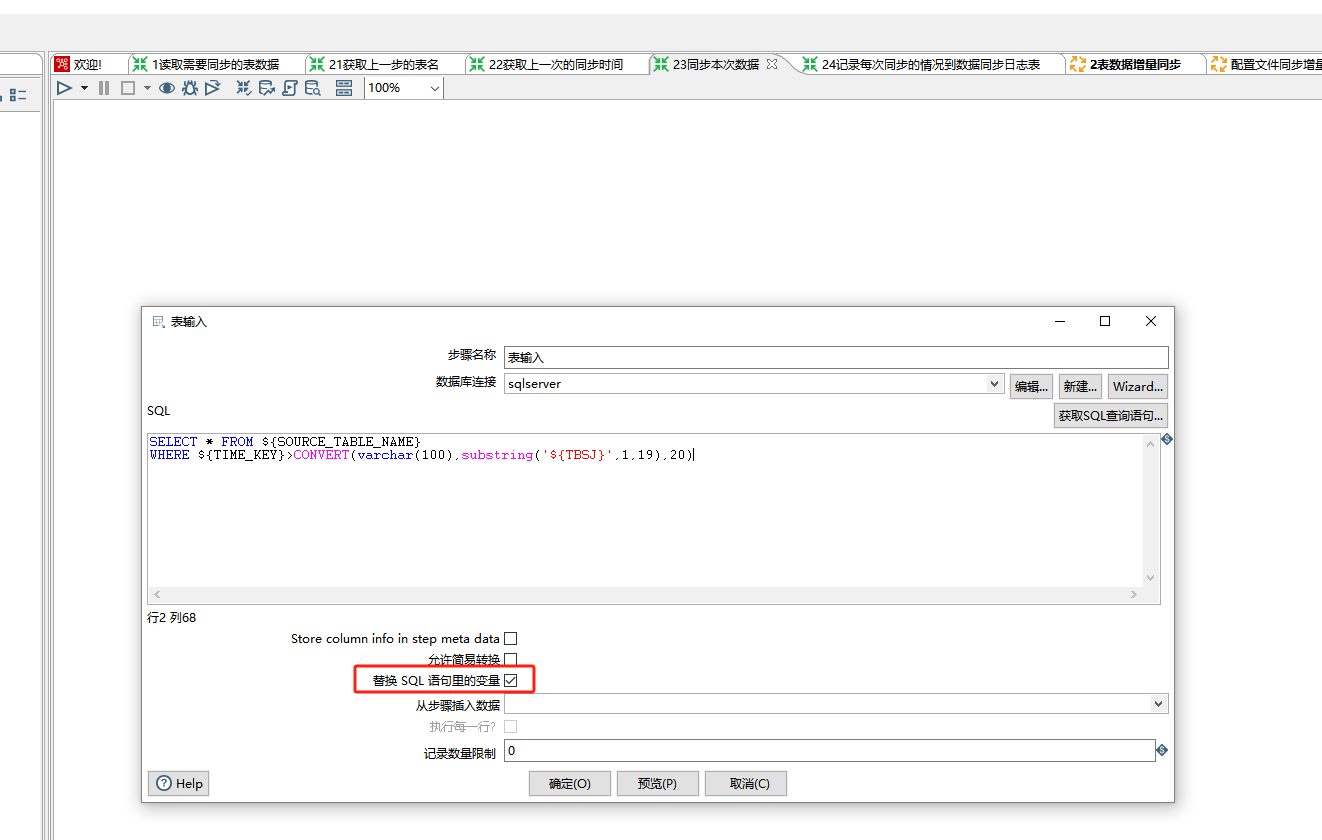Image resolution: width=1322 pixels, height=840 pixels.
Task: Click the Wizard... button
Action: (x=1138, y=386)
